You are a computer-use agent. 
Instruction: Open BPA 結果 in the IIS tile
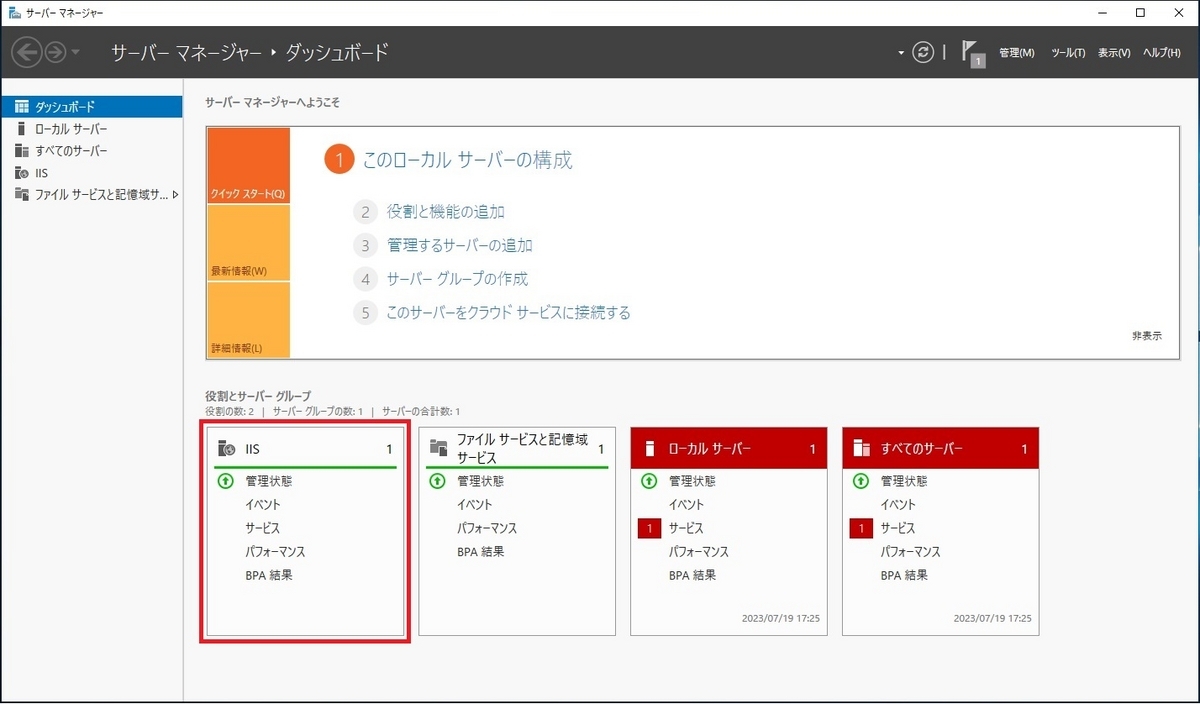[269, 576]
